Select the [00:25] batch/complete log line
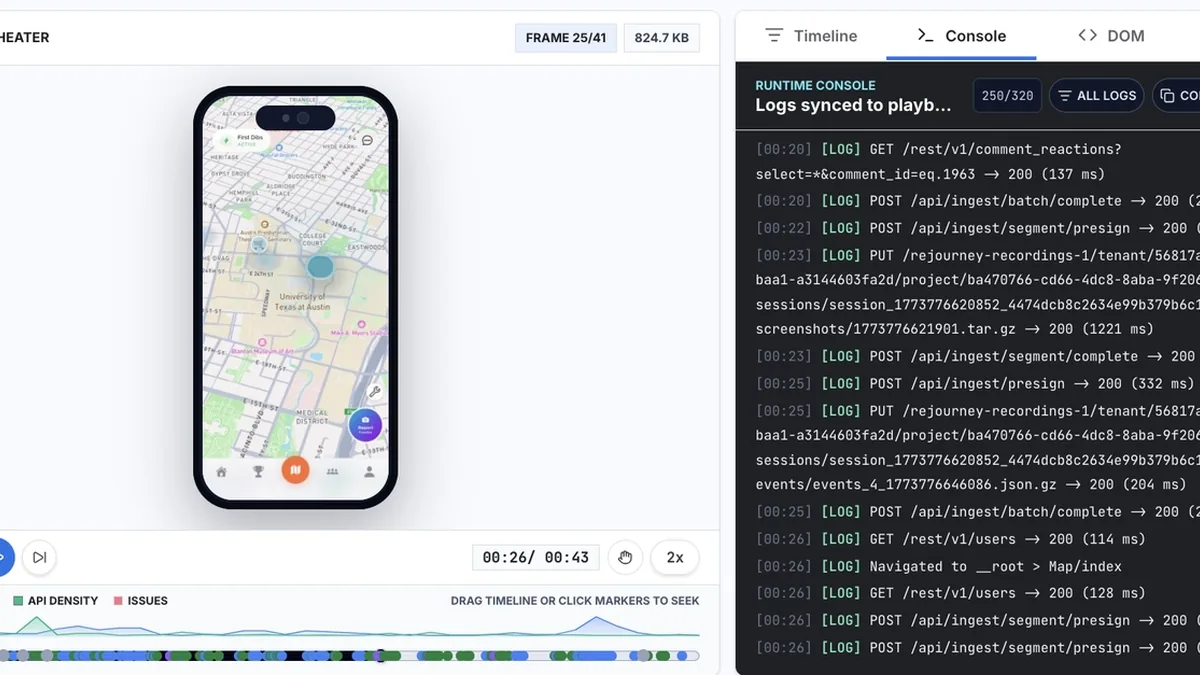This screenshot has height=675, width=1200. click(978, 511)
